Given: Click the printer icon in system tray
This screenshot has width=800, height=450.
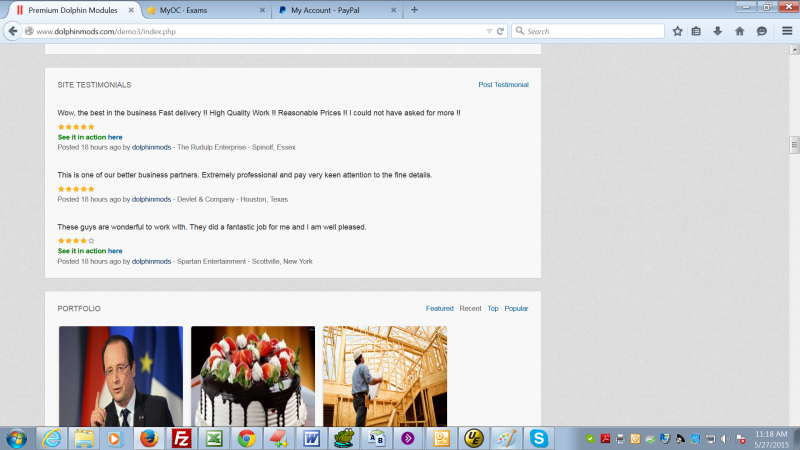Looking at the screenshot, I should [x=620, y=439].
